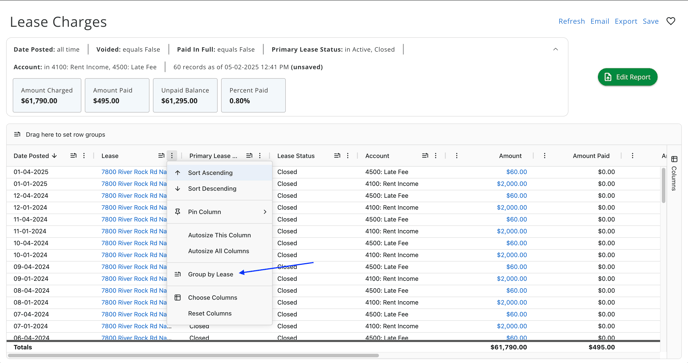Select Autosize All Columns
Image resolution: width=688 pixels, height=363 pixels.
[219, 251]
